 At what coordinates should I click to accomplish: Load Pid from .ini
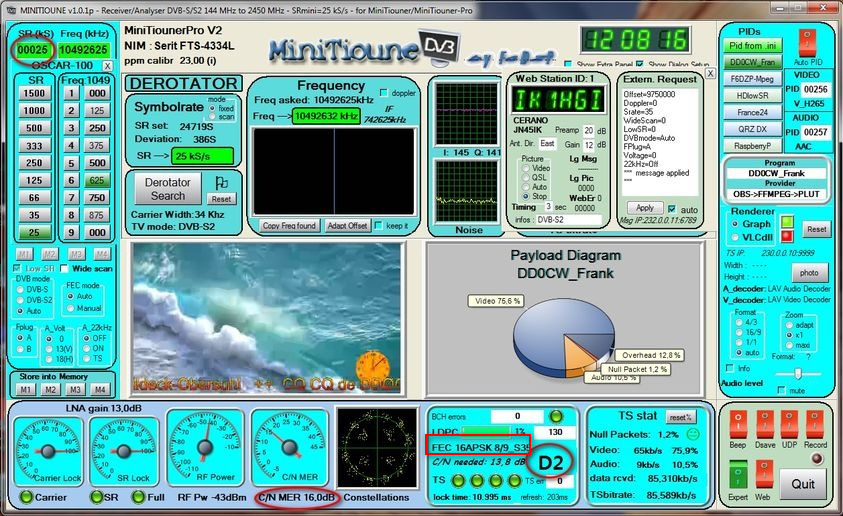pyautogui.click(x=752, y=46)
